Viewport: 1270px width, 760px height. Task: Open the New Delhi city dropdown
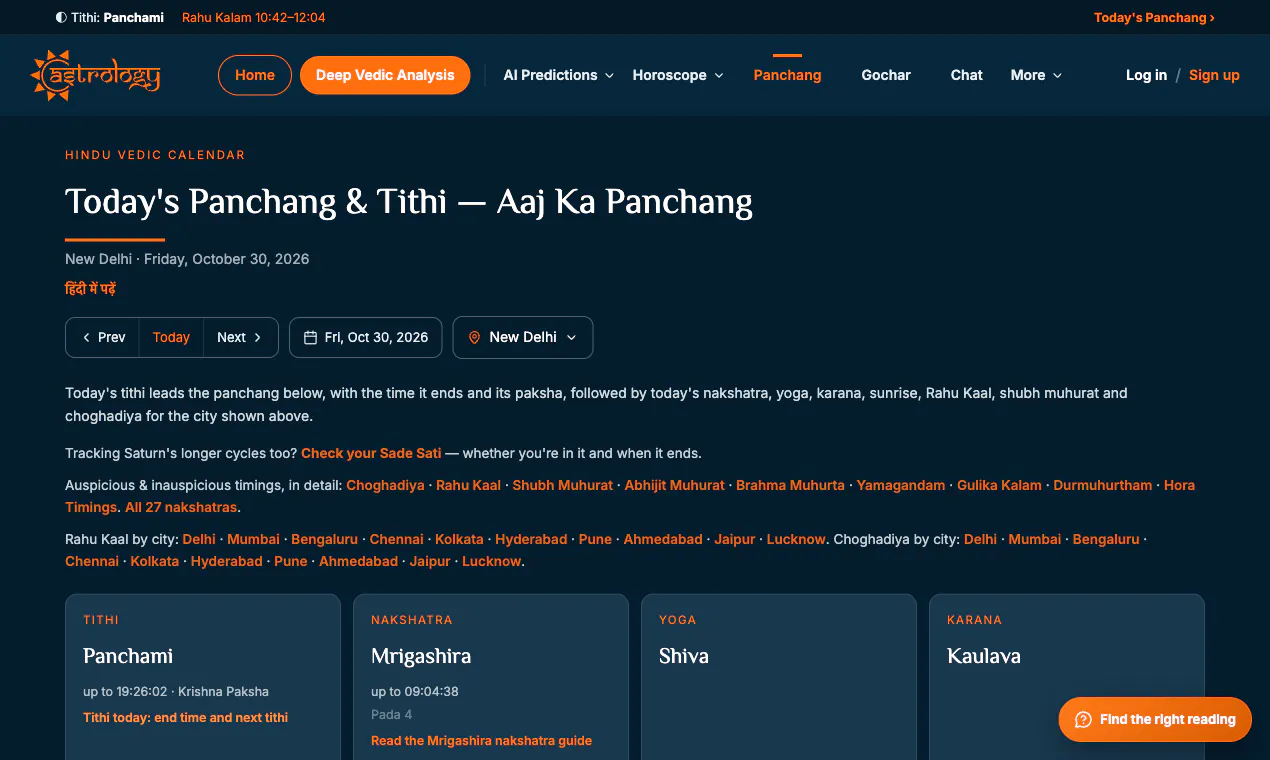pos(523,338)
